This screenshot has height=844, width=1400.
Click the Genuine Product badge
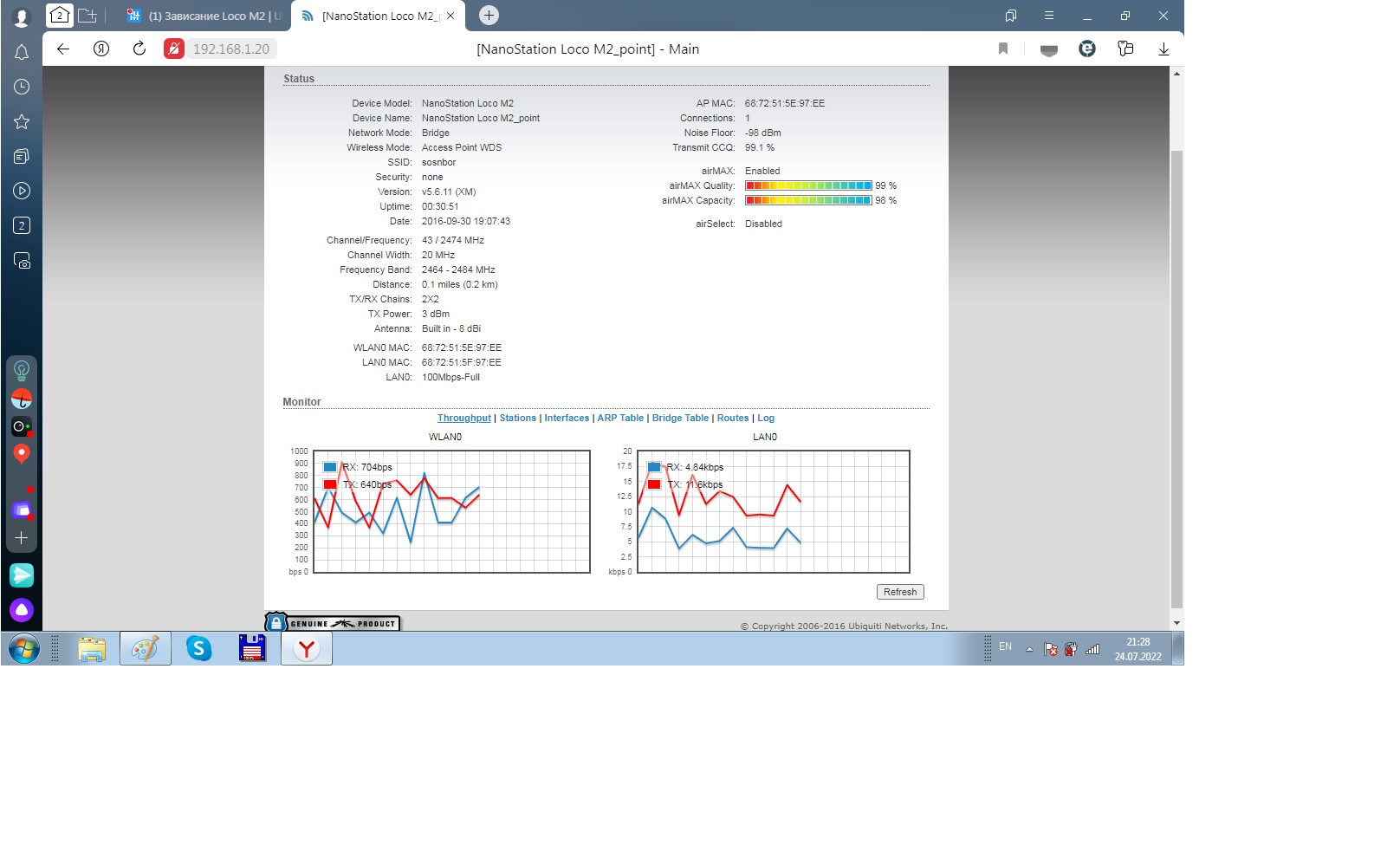click(333, 622)
